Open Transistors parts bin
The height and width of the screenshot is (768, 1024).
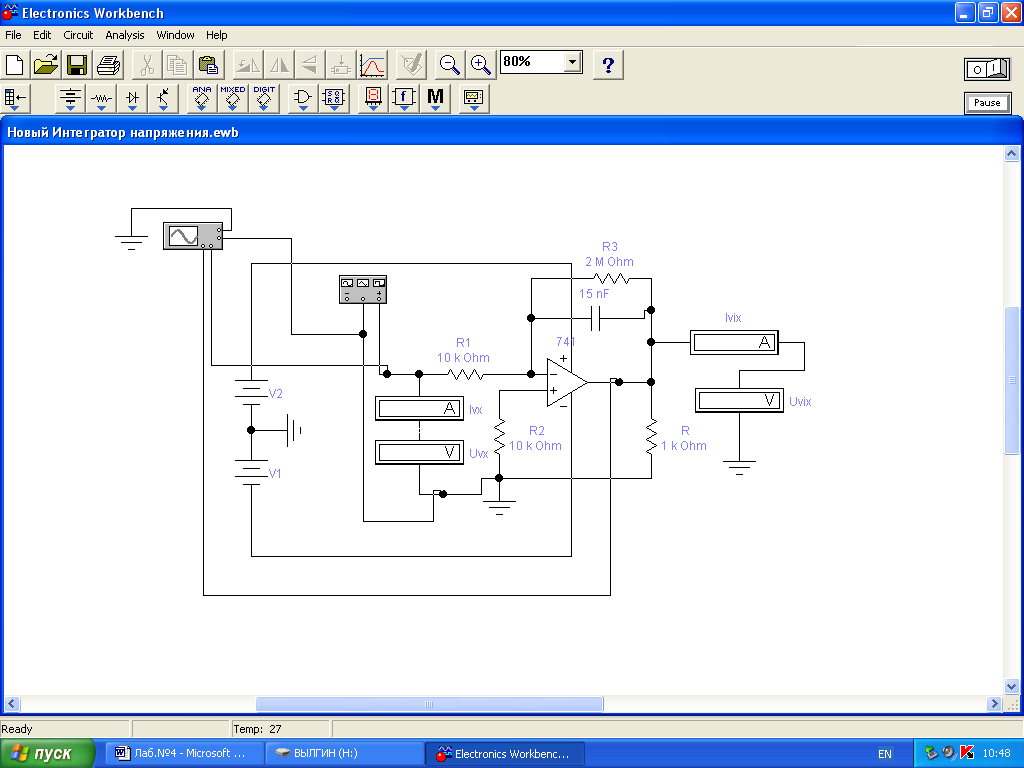coord(163,99)
